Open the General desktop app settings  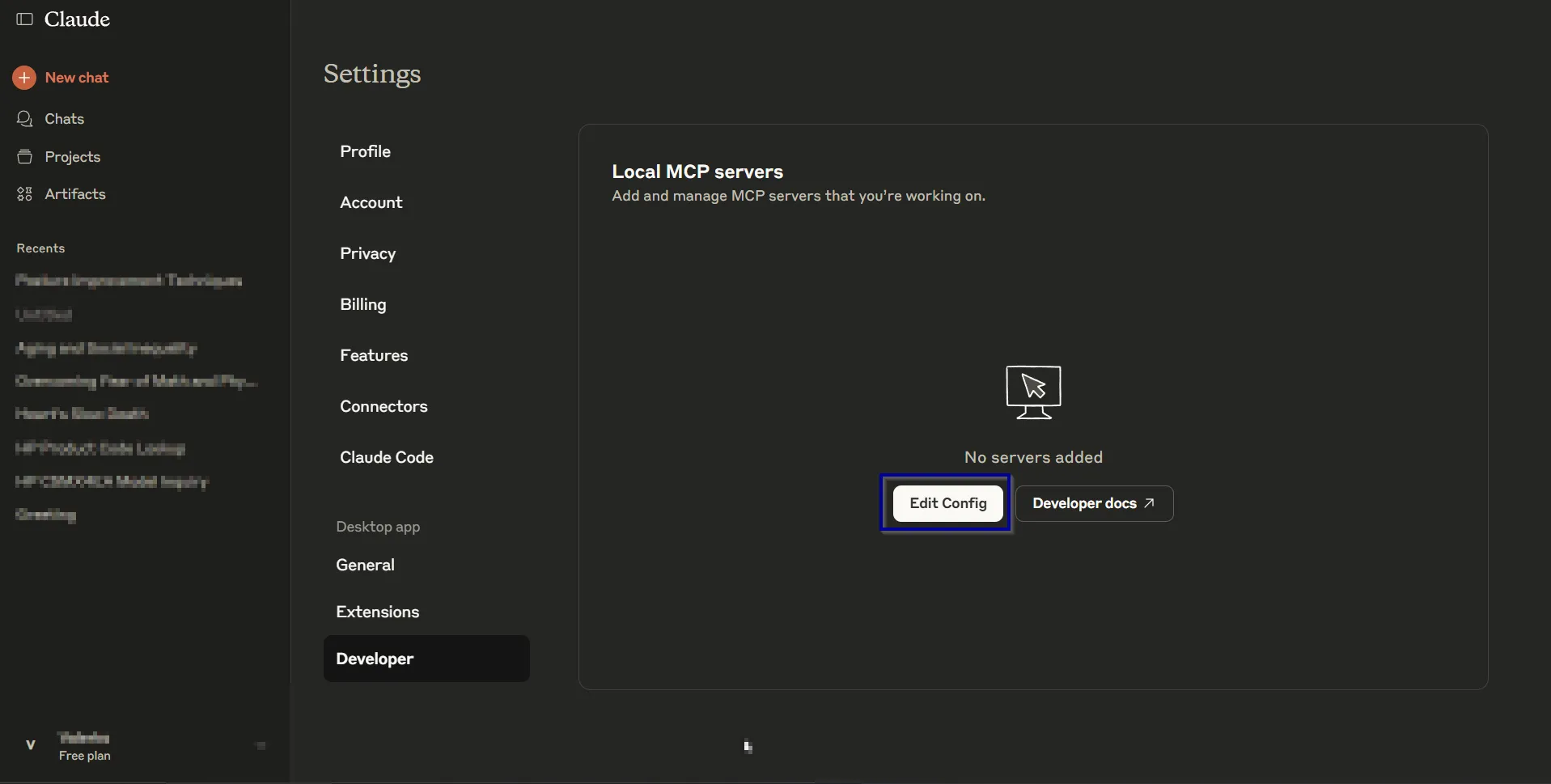tap(366, 565)
